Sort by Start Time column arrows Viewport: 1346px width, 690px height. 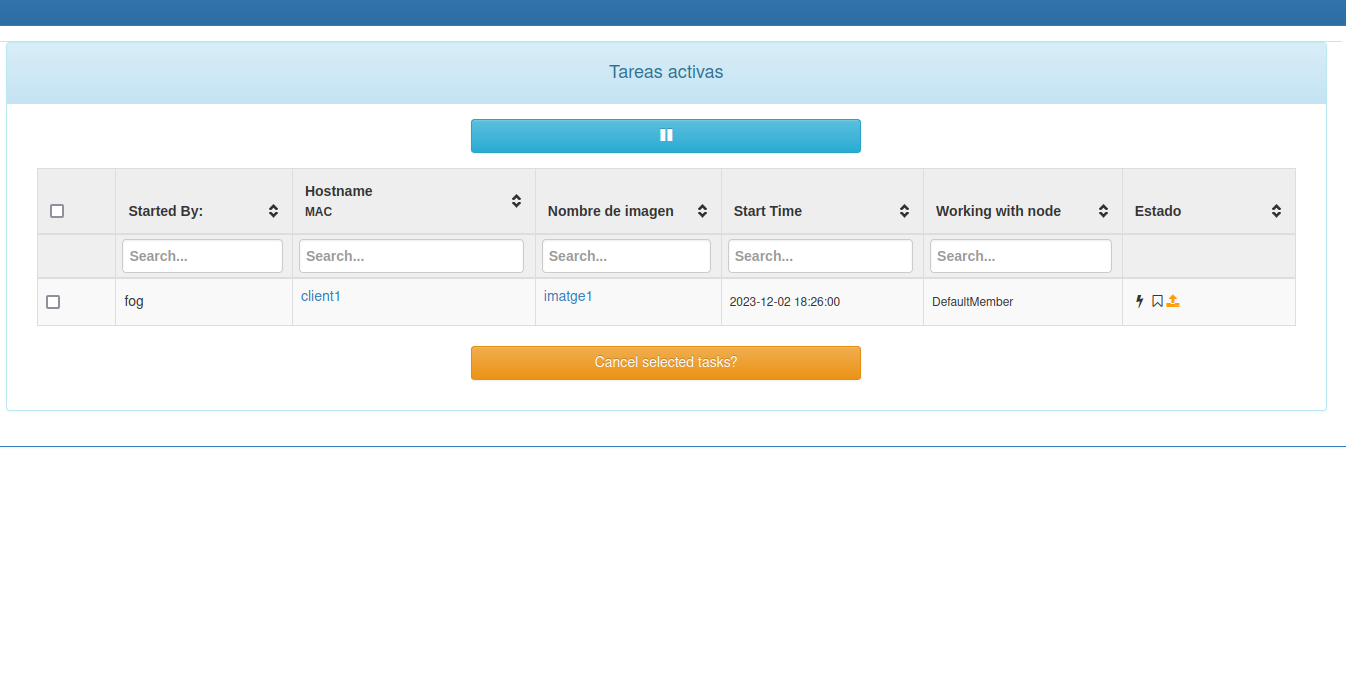click(x=904, y=211)
